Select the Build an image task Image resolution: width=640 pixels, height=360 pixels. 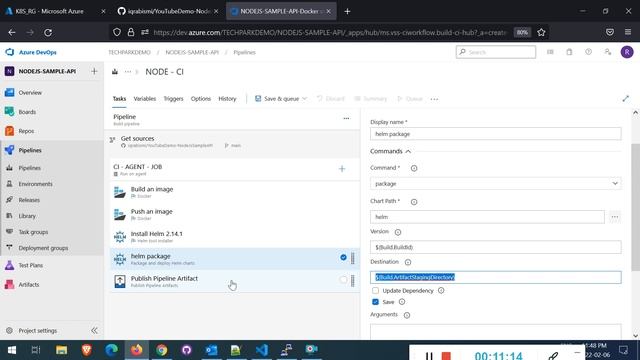tap(235, 192)
